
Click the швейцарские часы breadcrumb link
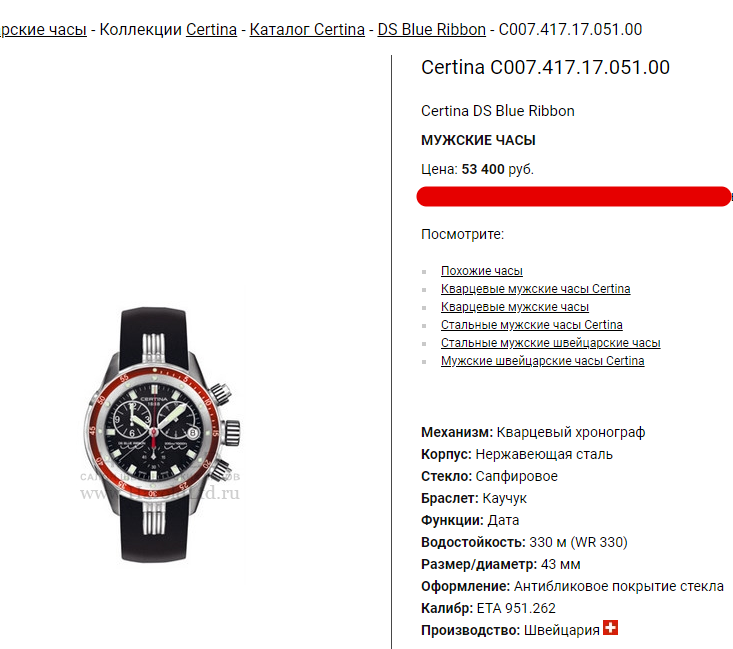point(43,29)
